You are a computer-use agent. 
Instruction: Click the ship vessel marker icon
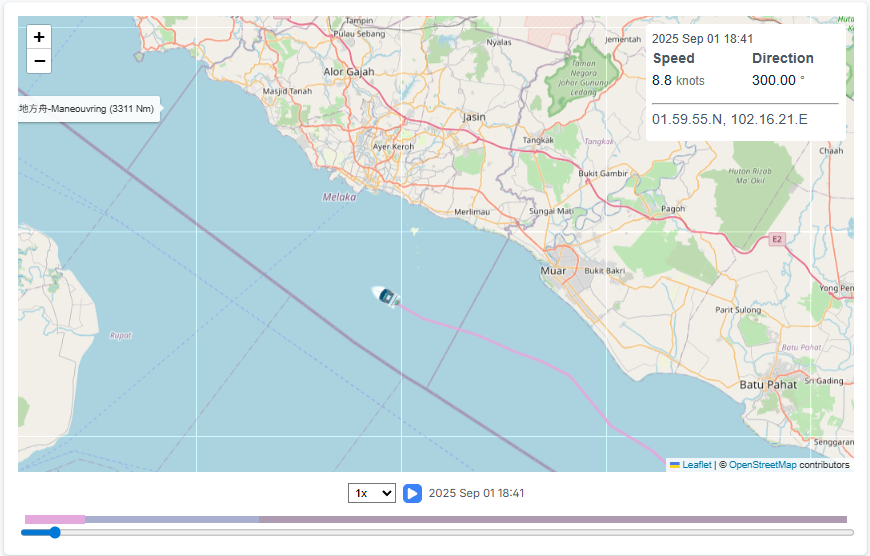[385, 296]
